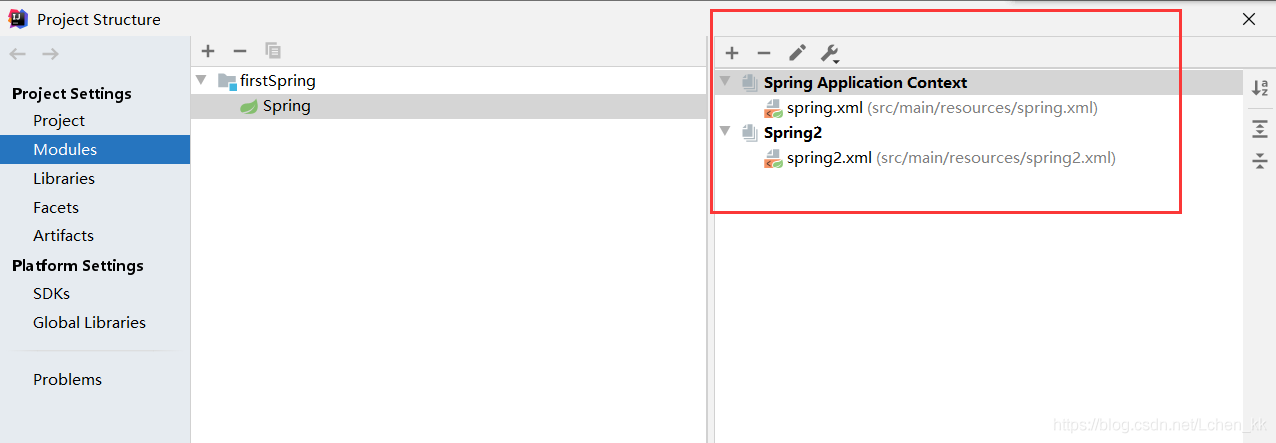Click the Expand All icon
The width and height of the screenshot is (1276, 443).
pyautogui.click(x=1260, y=129)
